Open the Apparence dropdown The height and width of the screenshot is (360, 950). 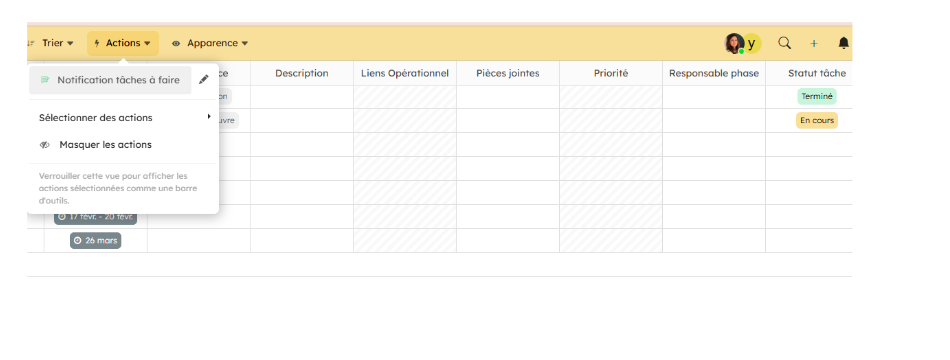click(210, 43)
